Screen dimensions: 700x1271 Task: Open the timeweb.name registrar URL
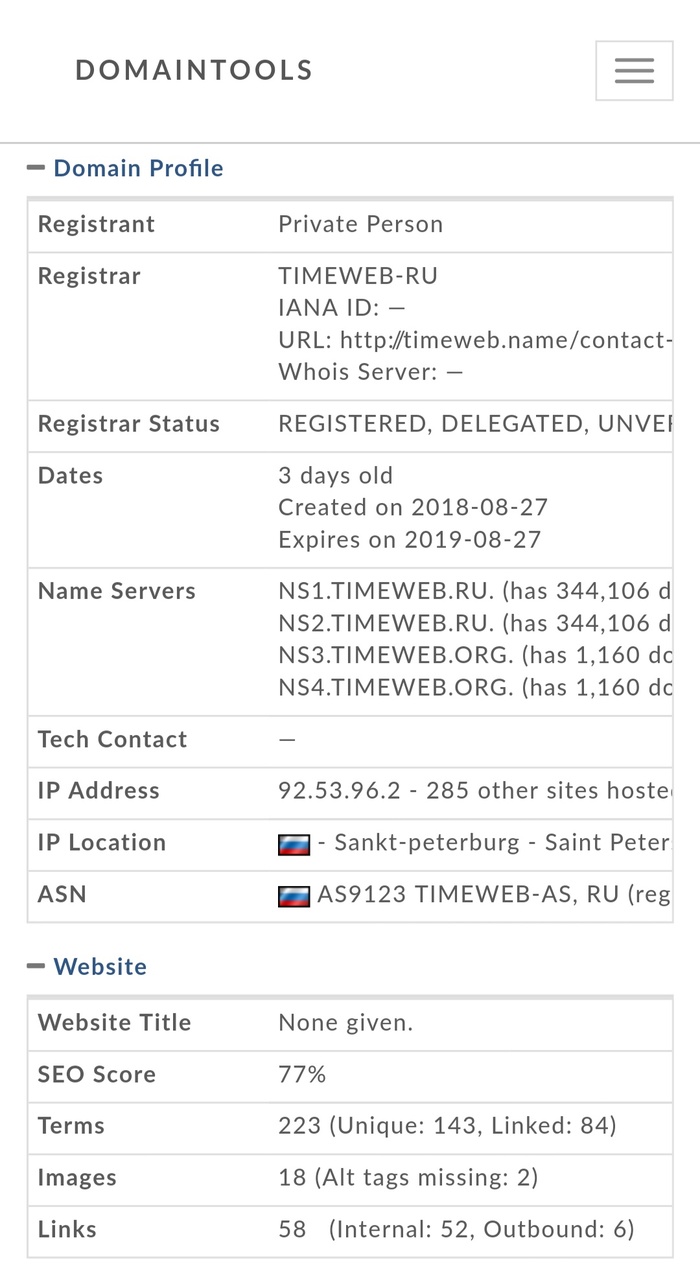[505, 340]
